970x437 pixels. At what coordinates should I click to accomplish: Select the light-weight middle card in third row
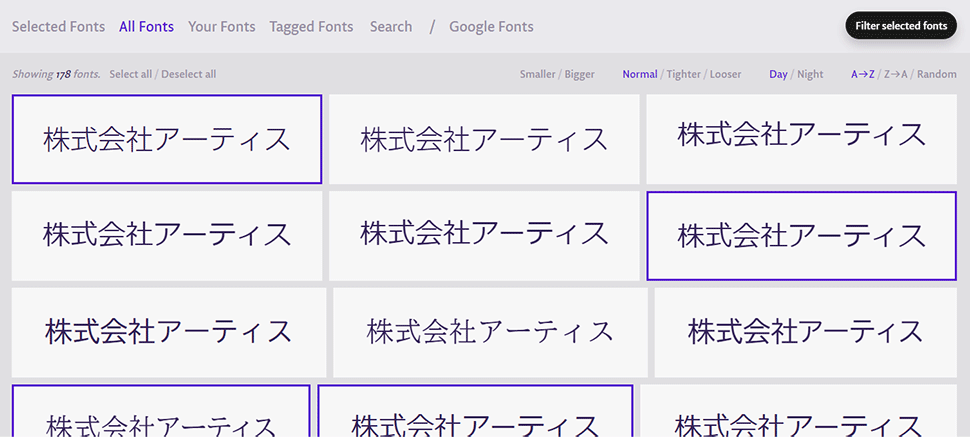point(491,332)
